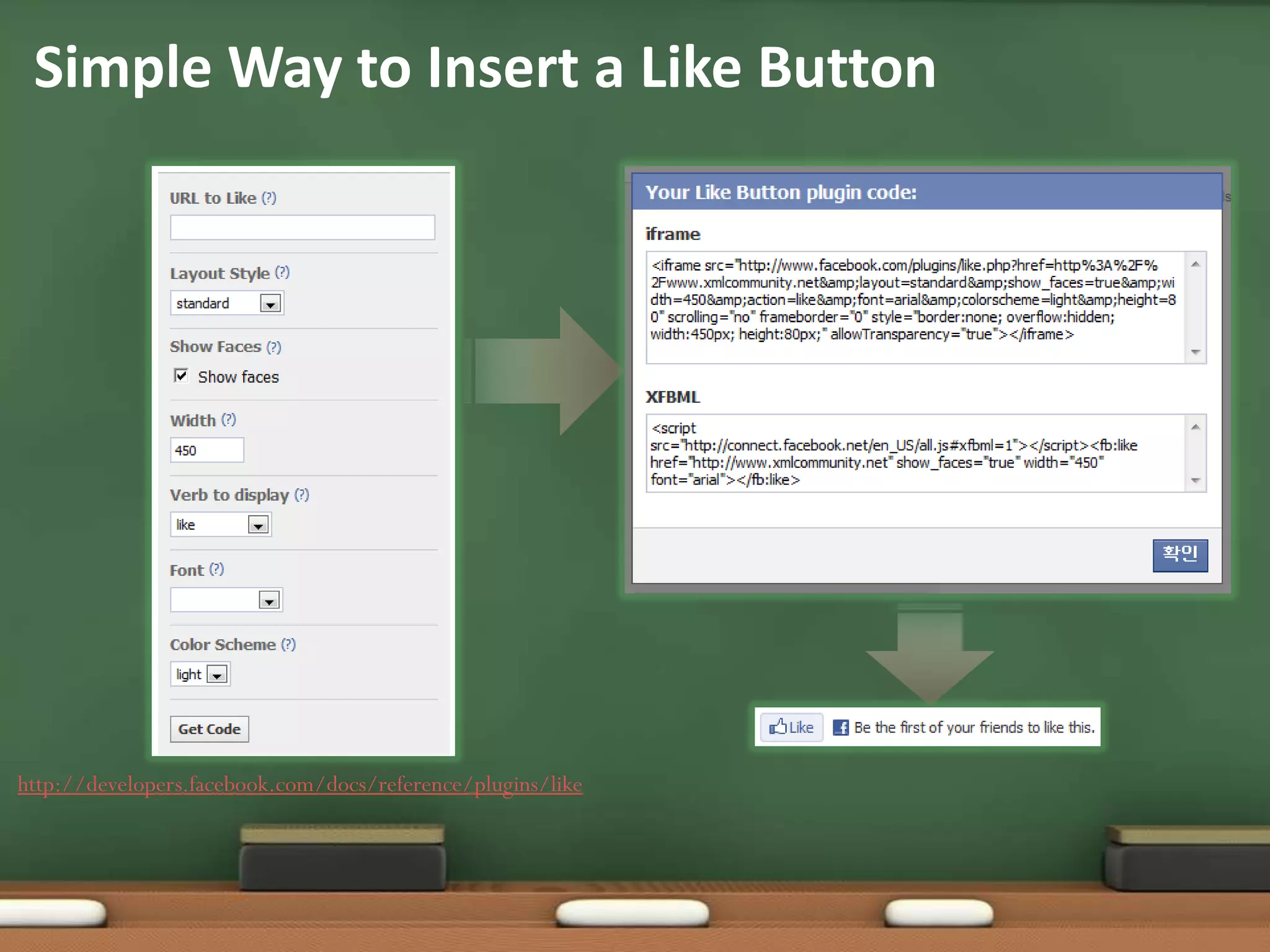
Task: Click the help icon beside Width
Action: tap(229, 420)
